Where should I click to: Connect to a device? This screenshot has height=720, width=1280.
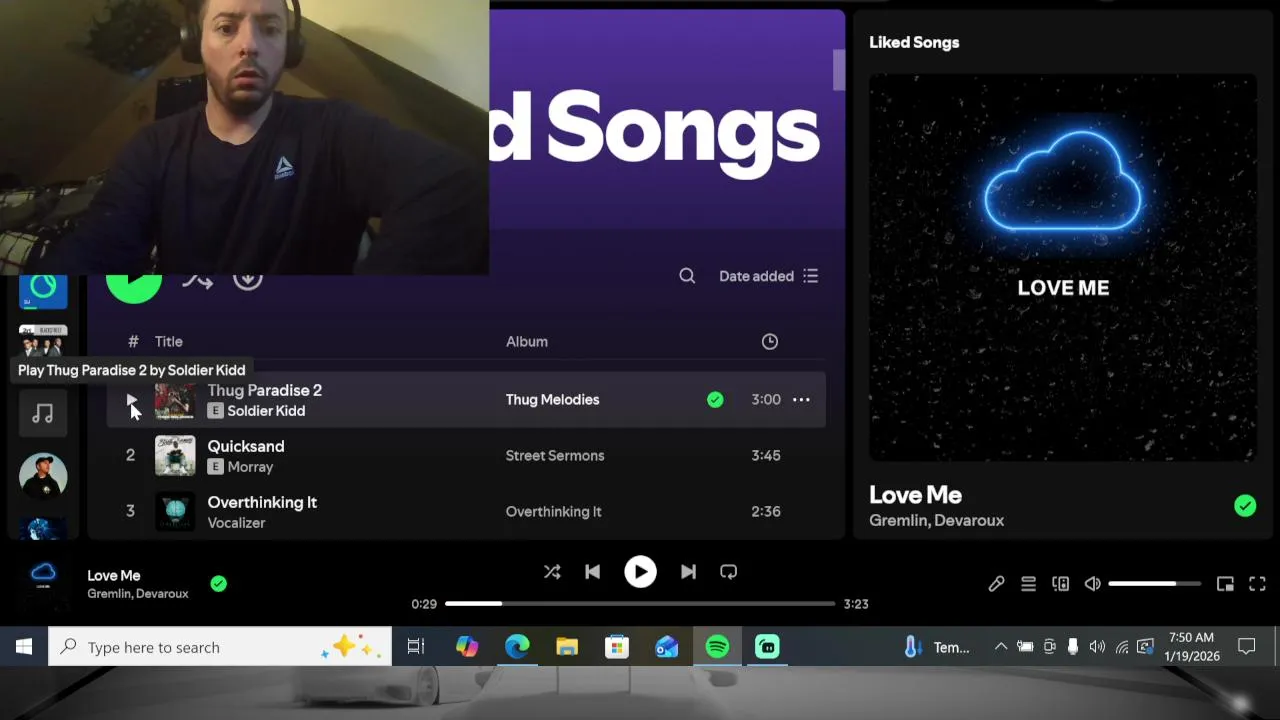click(1061, 584)
